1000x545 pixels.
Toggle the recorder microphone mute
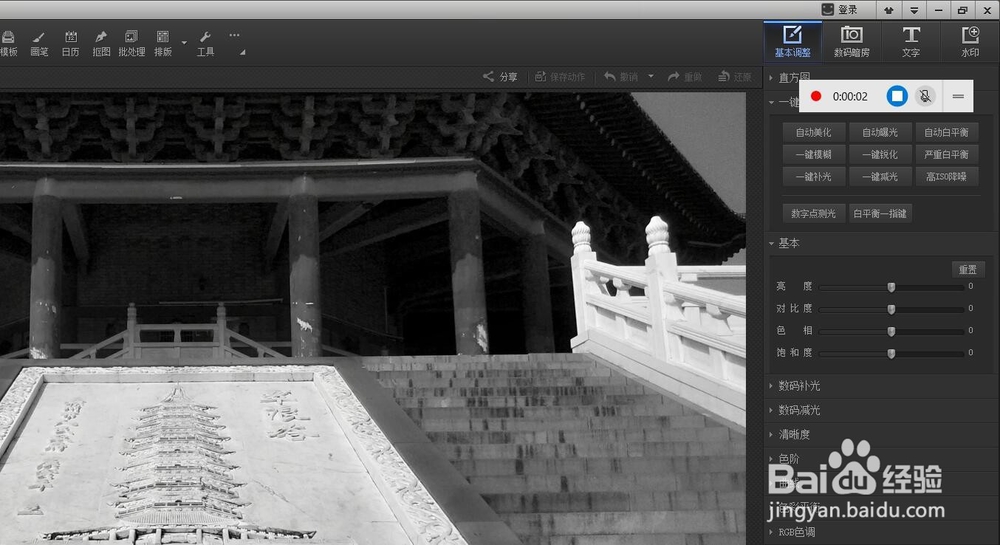[x=925, y=96]
